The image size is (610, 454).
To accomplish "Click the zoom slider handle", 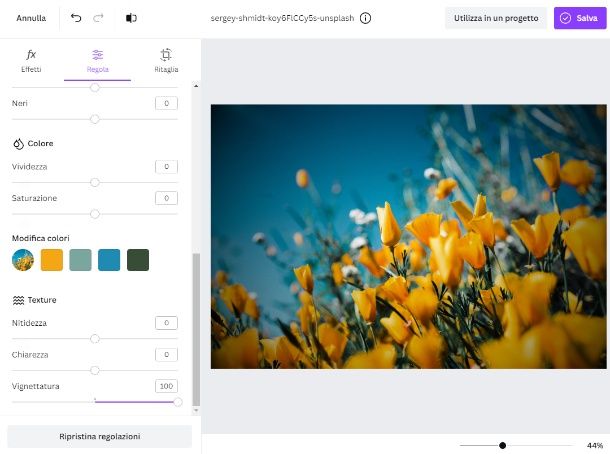I will (503, 445).
